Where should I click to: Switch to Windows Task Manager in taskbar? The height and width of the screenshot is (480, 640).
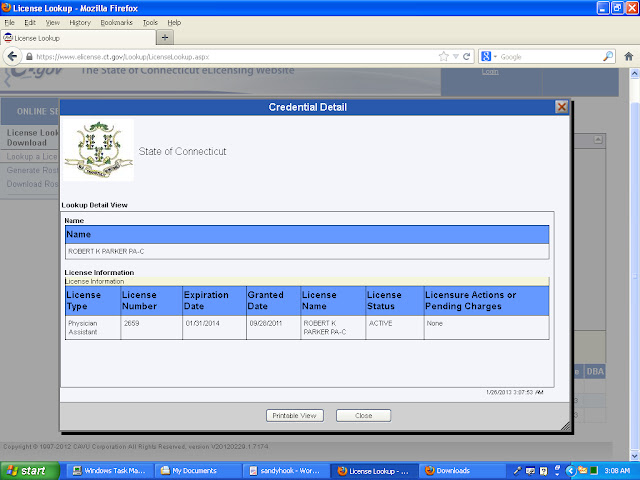coord(109,471)
